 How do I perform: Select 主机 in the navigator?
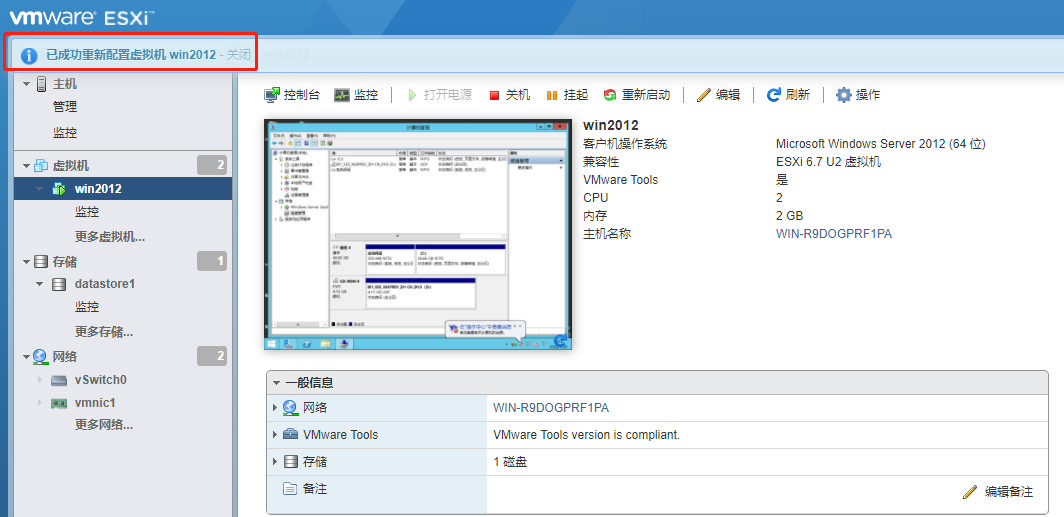(64, 84)
